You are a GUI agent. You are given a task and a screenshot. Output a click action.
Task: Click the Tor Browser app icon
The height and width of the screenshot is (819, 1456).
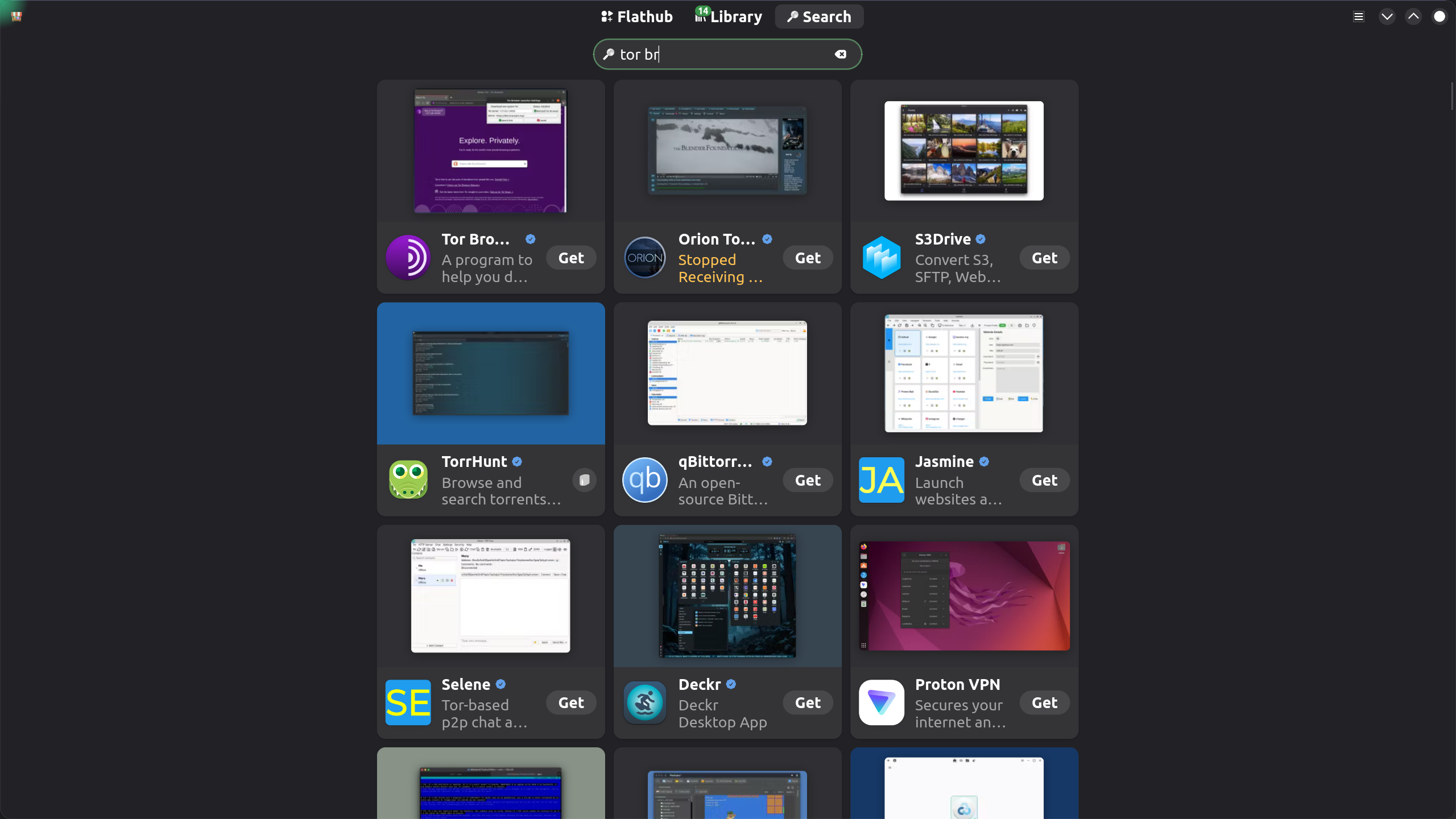click(408, 258)
